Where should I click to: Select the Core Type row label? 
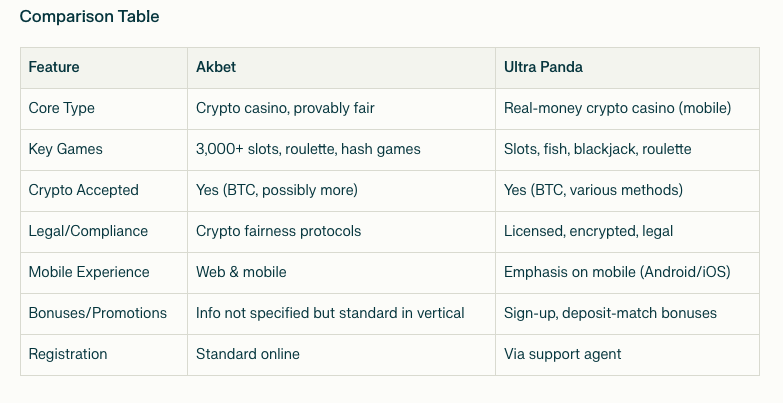pyautogui.click(x=61, y=108)
